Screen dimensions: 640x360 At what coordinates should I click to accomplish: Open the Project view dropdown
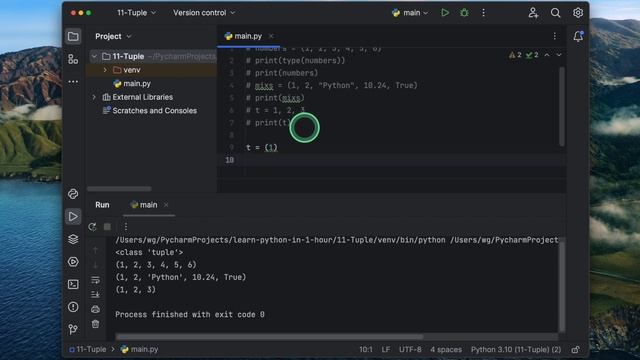click(x=113, y=36)
